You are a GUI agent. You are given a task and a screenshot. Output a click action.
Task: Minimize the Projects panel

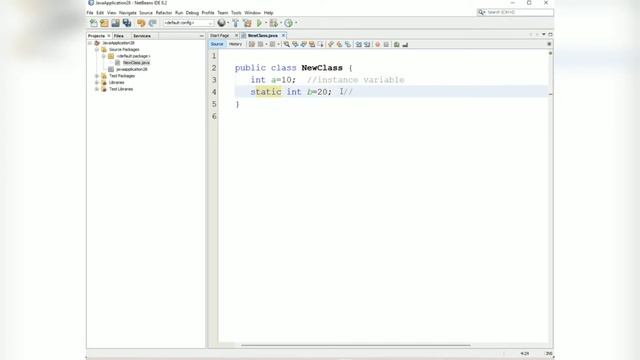202,36
